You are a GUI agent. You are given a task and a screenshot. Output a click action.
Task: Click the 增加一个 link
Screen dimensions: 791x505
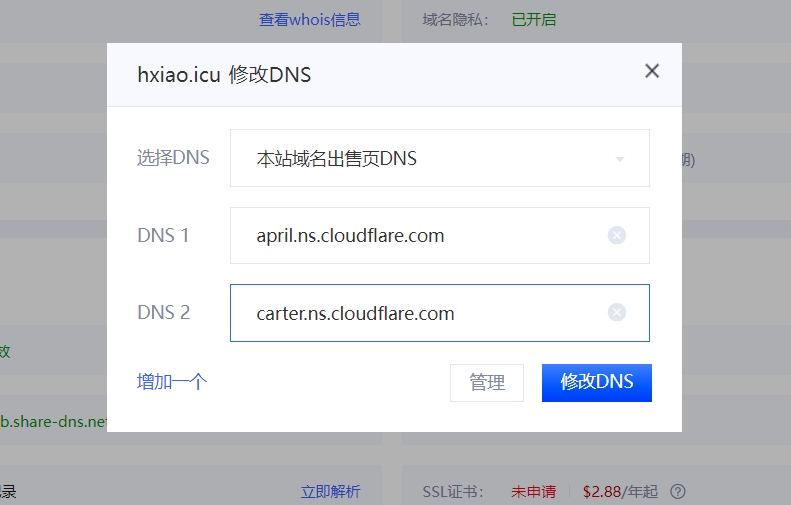point(172,382)
